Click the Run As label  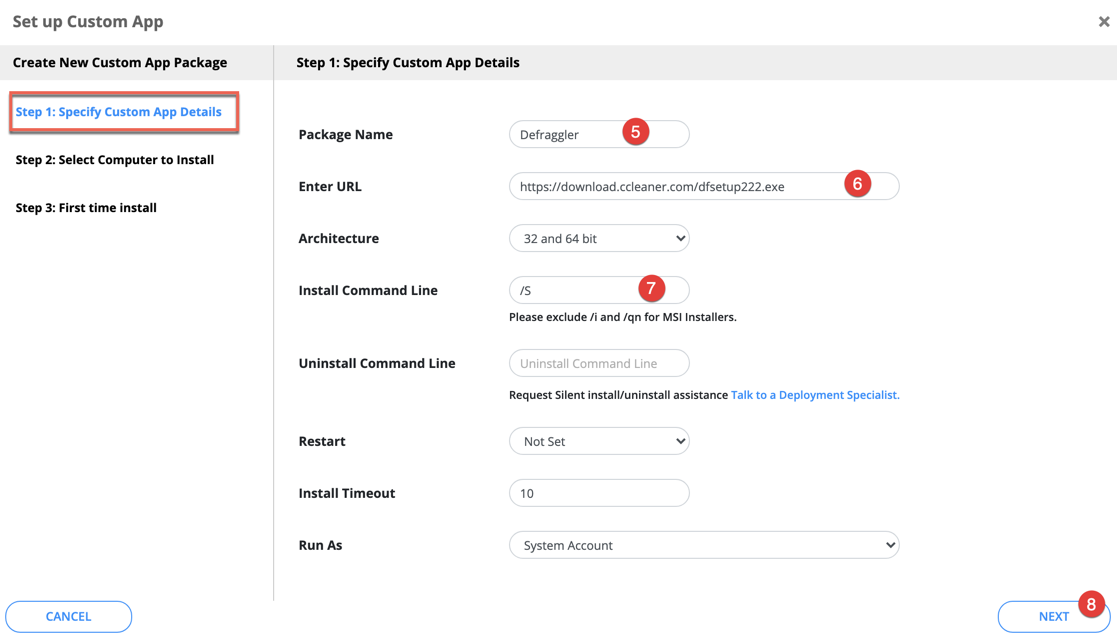[x=321, y=545]
